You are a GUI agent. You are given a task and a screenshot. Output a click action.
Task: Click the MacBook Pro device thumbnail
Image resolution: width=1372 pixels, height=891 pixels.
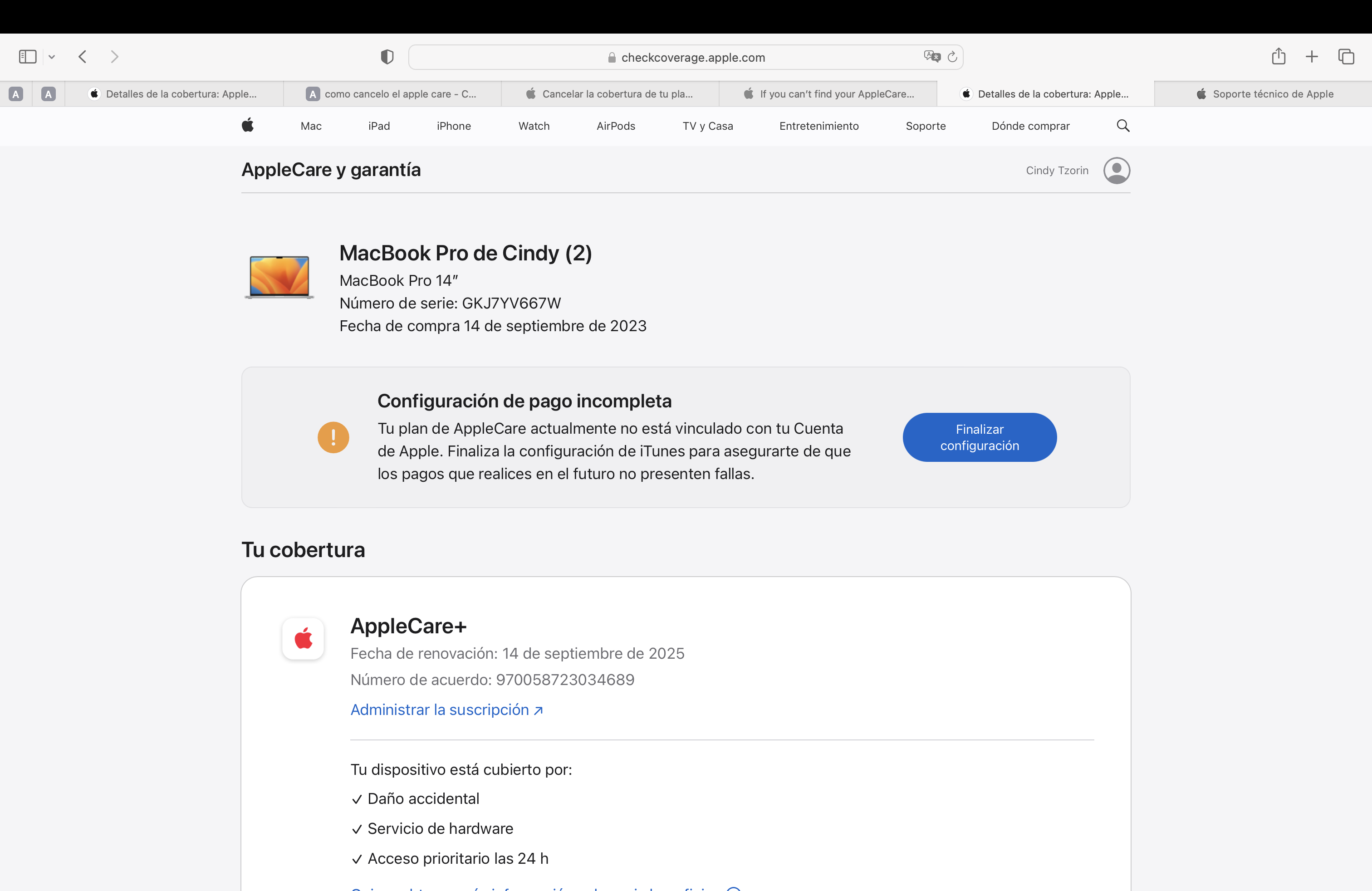point(279,277)
